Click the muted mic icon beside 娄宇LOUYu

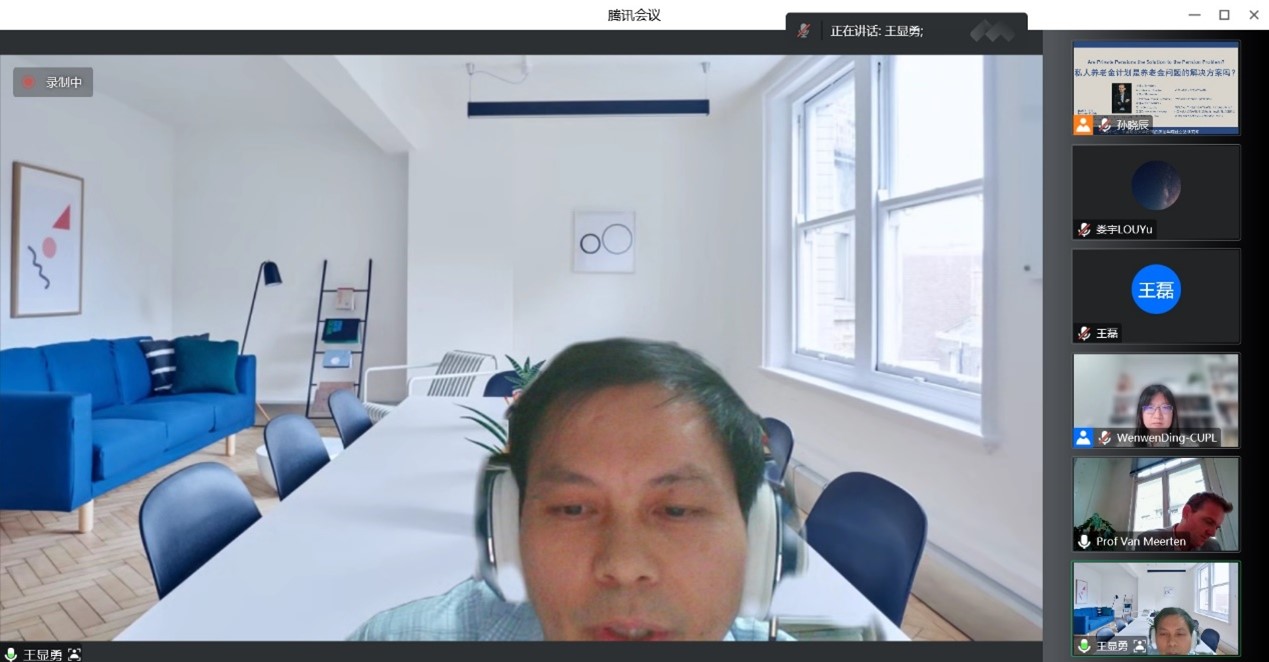[1084, 229]
